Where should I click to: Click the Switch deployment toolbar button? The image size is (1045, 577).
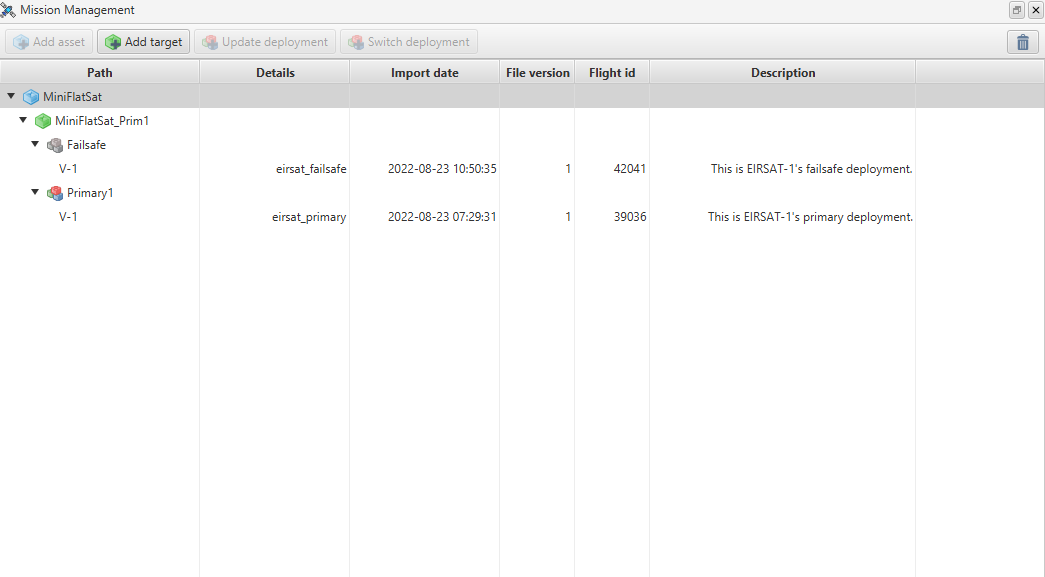pyautogui.click(x=409, y=42)
